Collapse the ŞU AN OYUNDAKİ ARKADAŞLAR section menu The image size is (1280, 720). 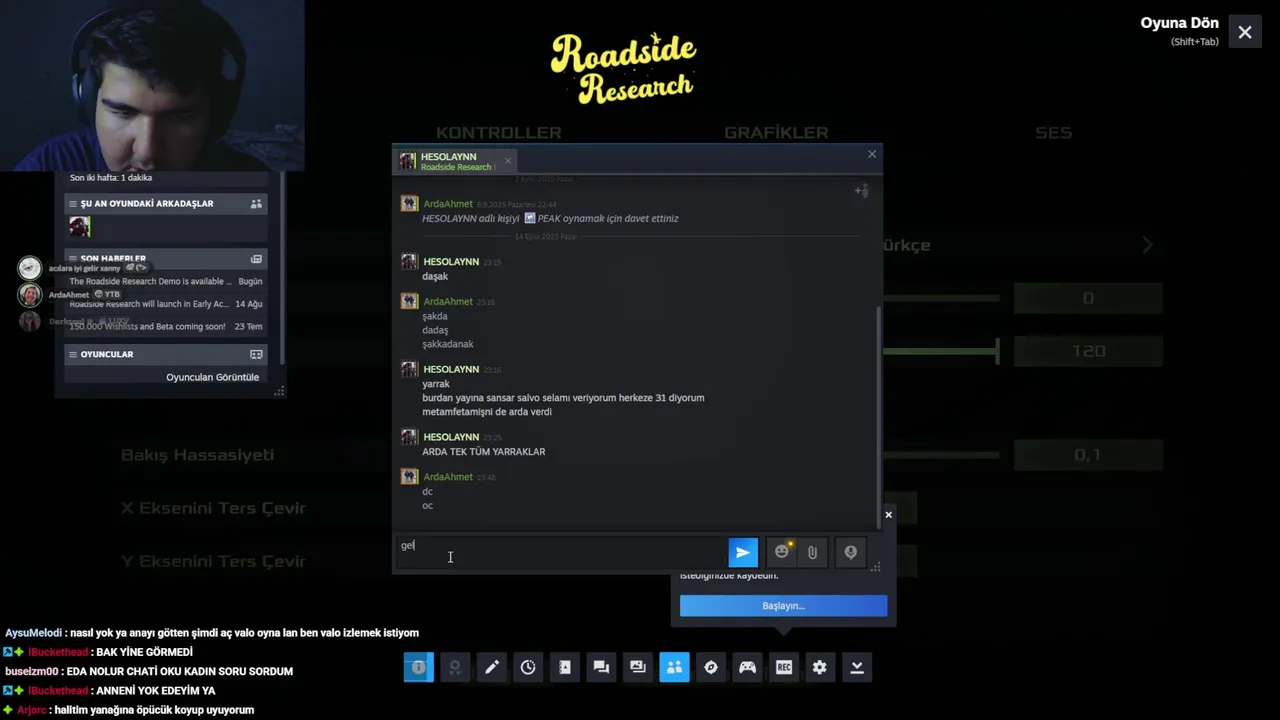click(73, 204)
